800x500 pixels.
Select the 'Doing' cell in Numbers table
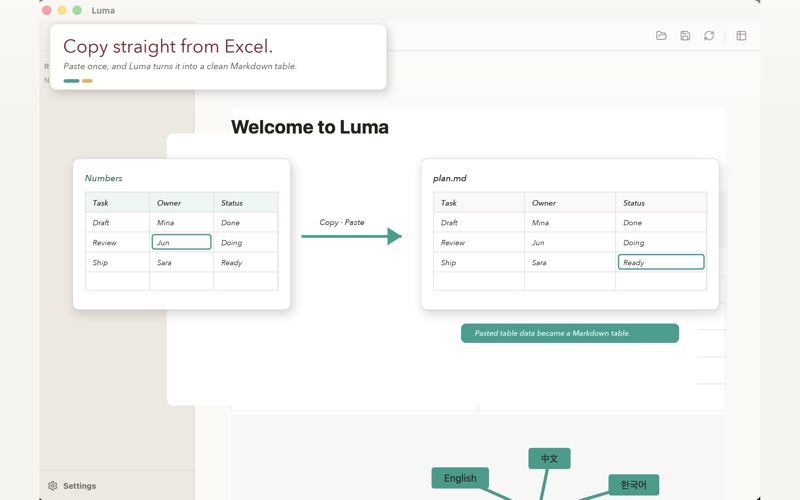[246, 242]
